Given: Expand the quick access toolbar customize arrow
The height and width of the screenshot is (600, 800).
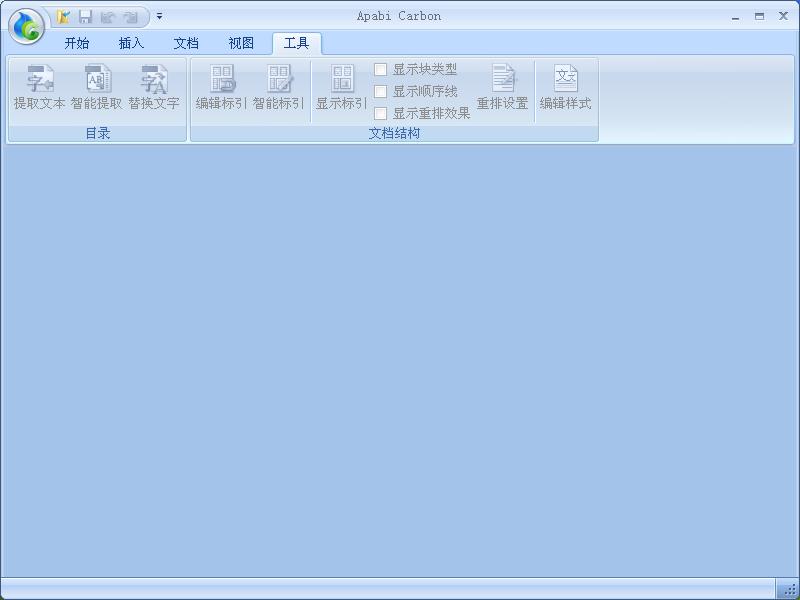Looking at the screenshot, I should coord(160,16).
